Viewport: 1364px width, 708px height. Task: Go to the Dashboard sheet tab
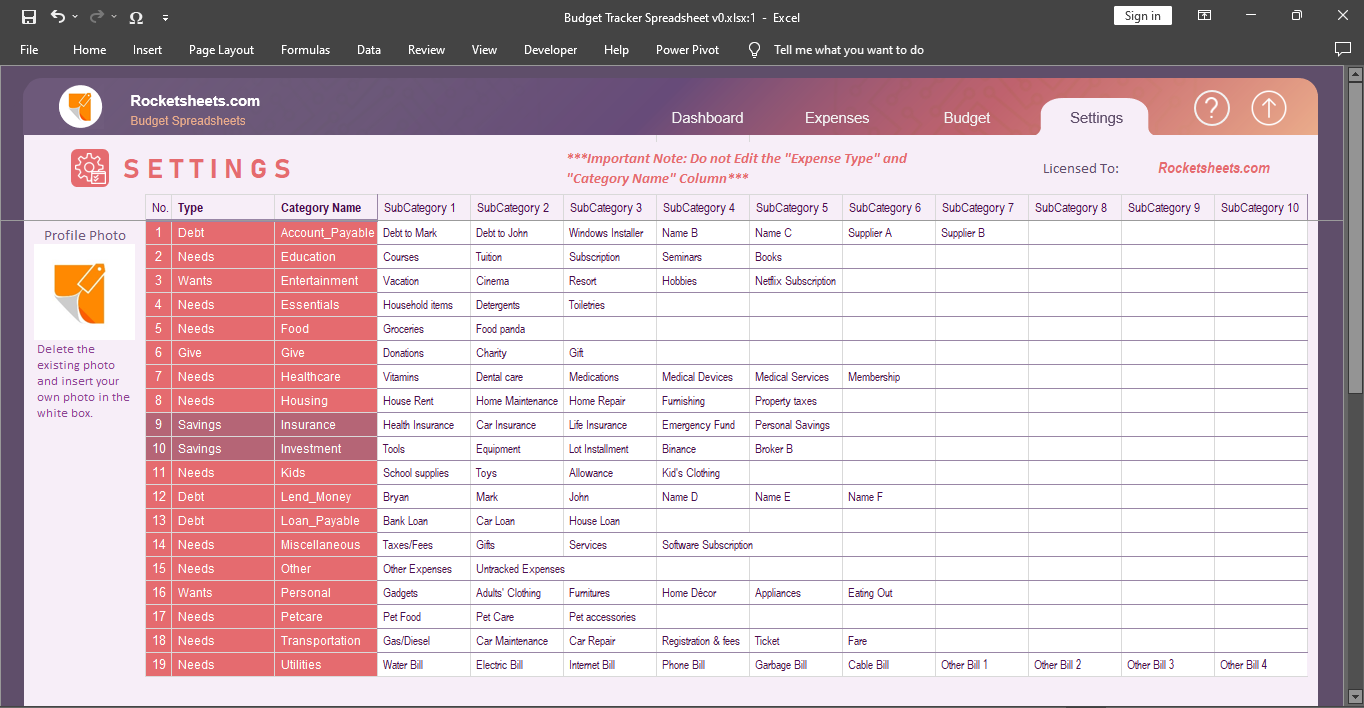tap(707, 118)
